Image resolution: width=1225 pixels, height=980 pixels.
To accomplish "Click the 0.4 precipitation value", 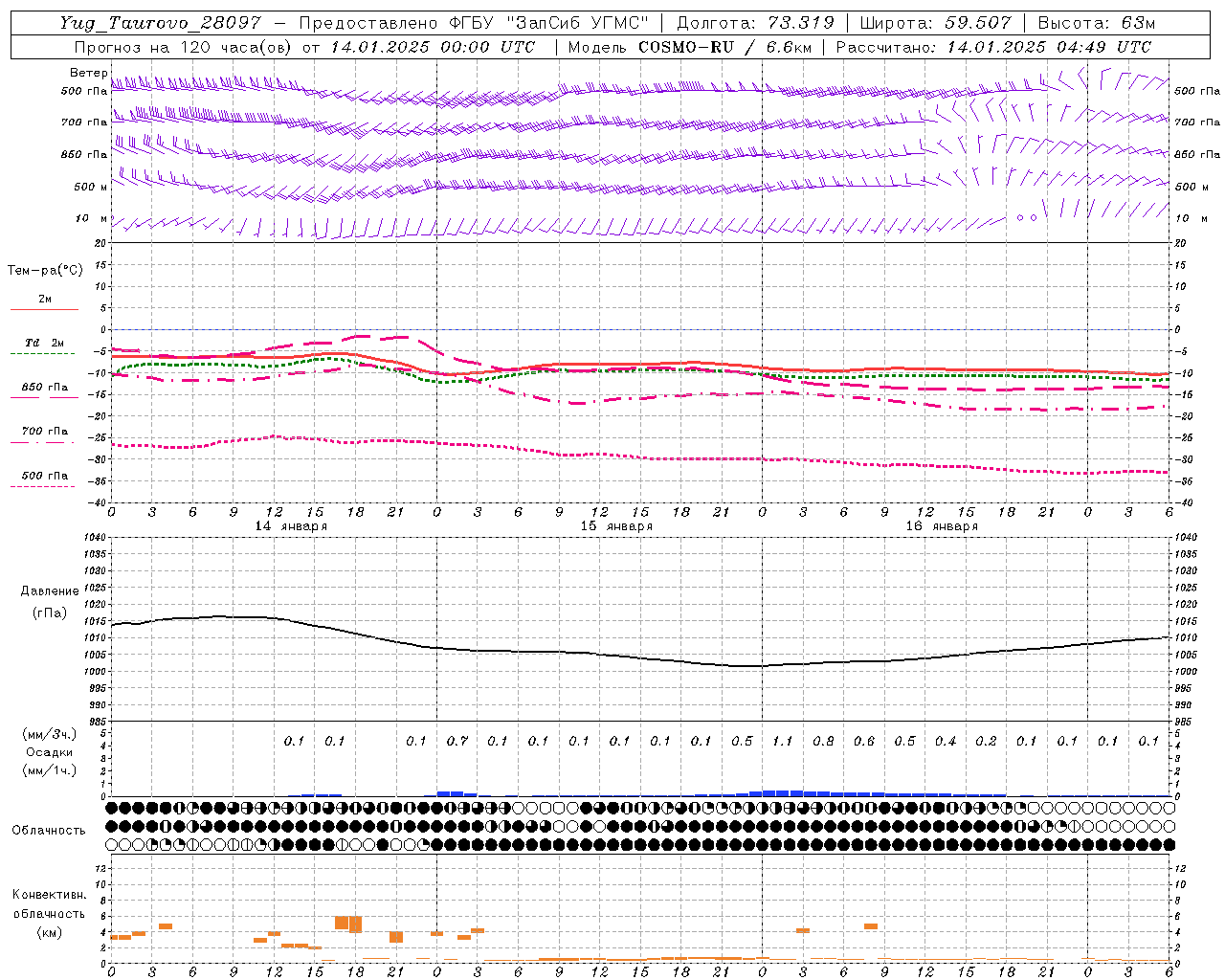I will pyautogui.click(x=946, y=742).
